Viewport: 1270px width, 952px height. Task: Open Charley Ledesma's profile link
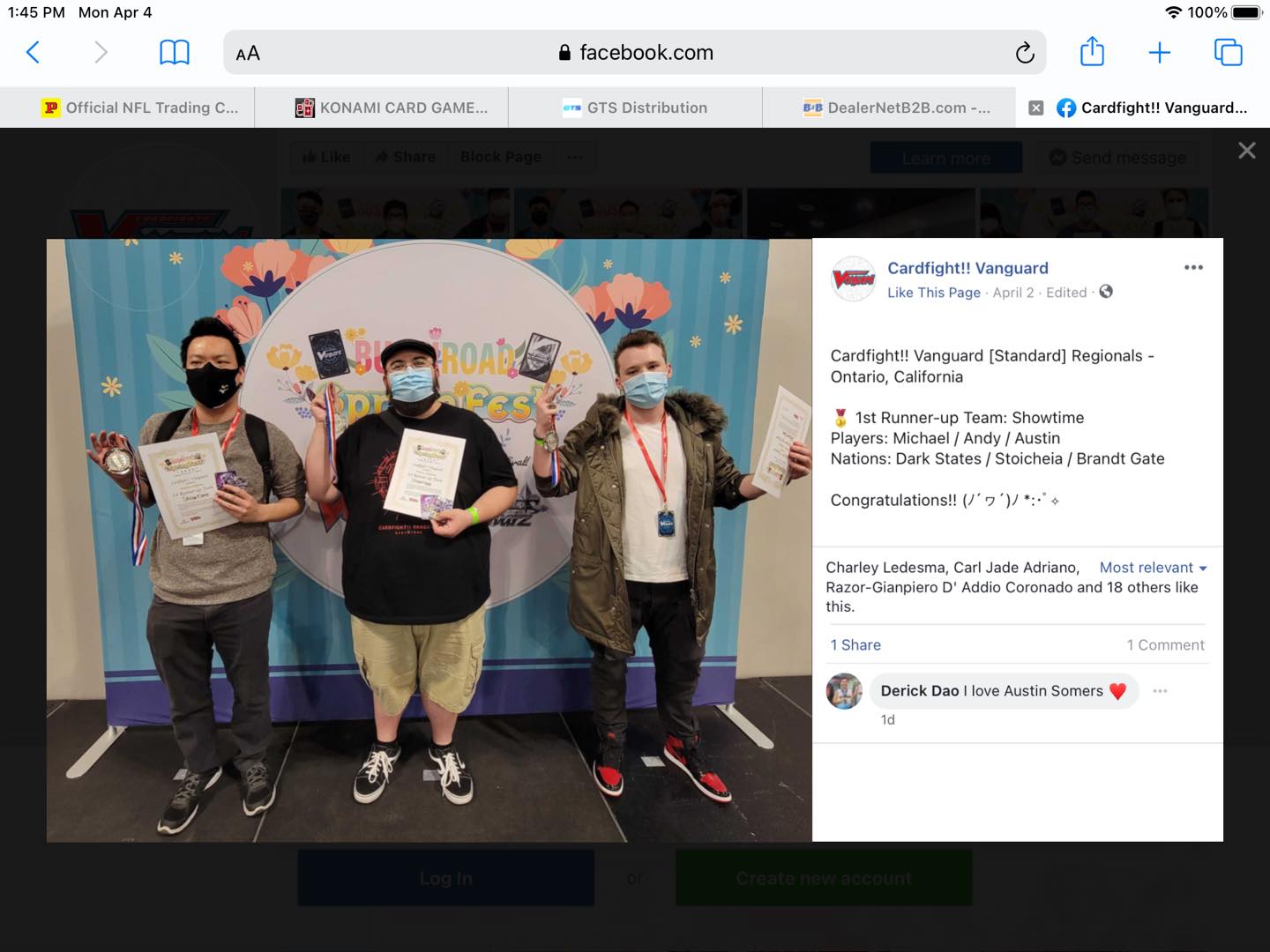pyautogui.click(x=886, y=568)
